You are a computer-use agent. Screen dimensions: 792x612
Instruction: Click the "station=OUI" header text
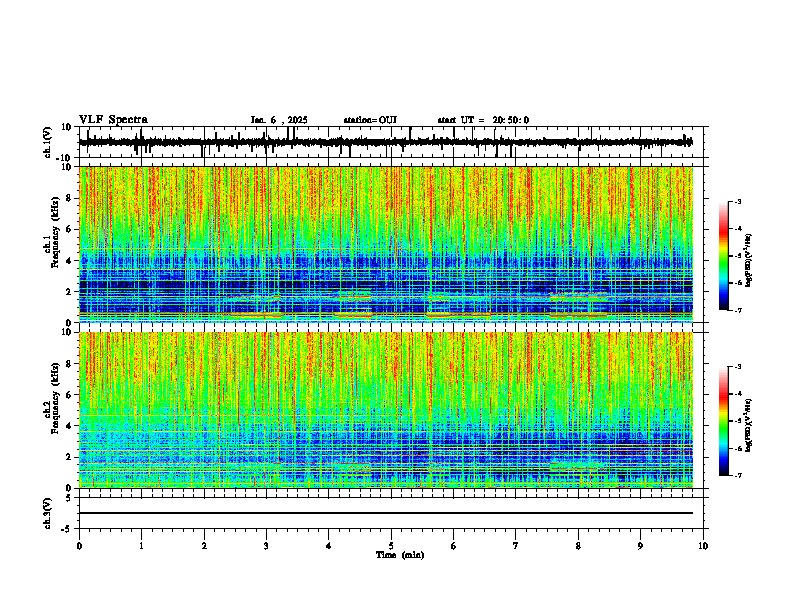point(370,120)
